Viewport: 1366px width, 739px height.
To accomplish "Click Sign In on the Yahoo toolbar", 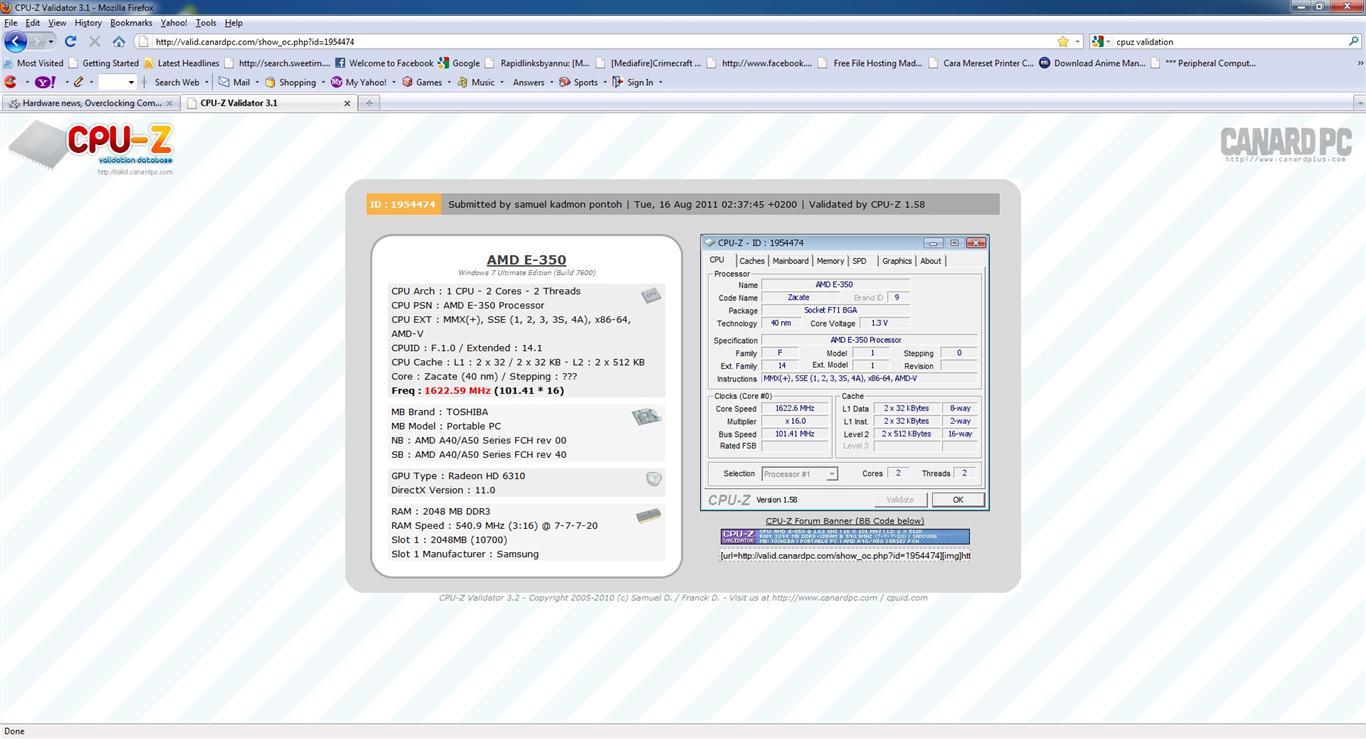I will (633, 82).
